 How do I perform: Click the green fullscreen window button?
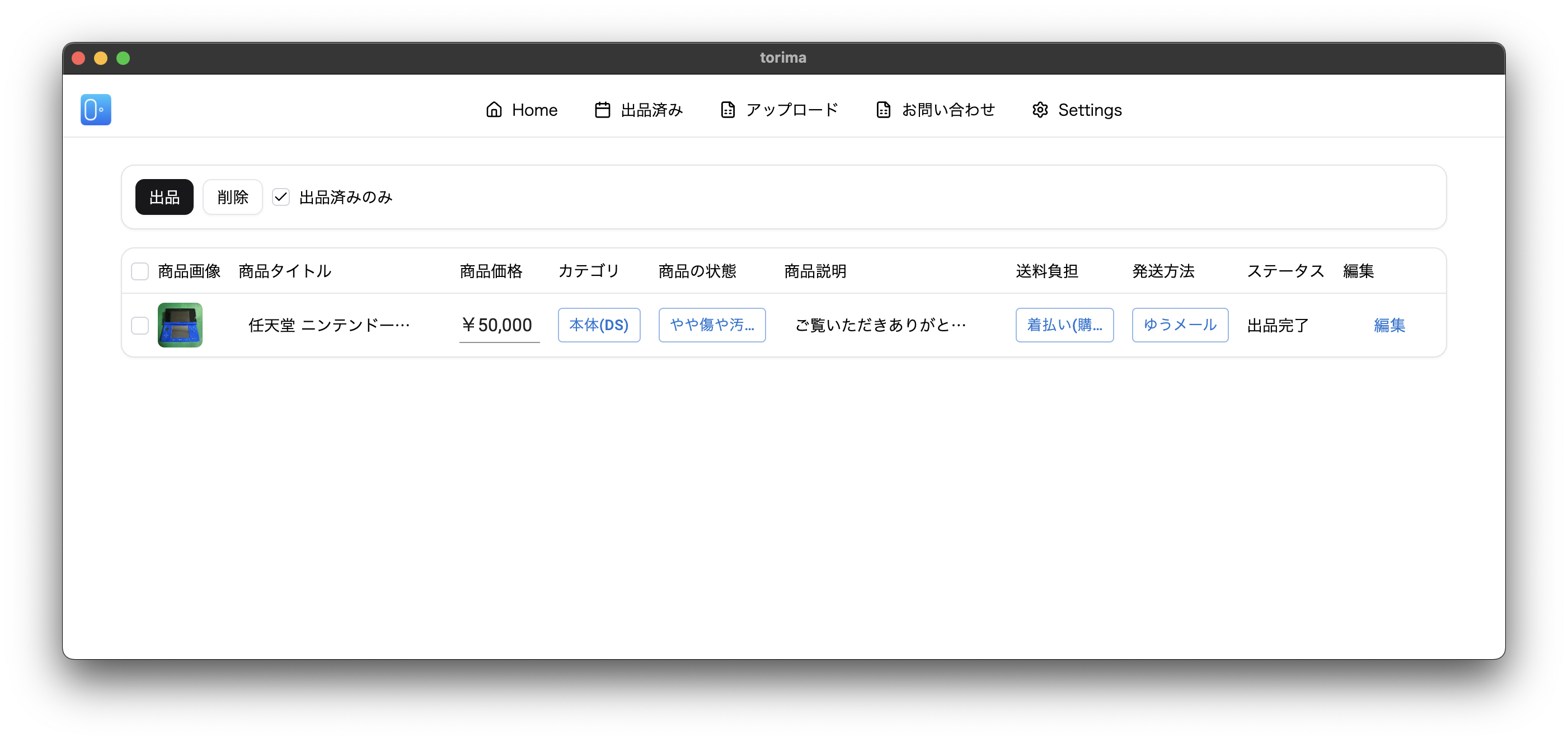coord(123,58)
